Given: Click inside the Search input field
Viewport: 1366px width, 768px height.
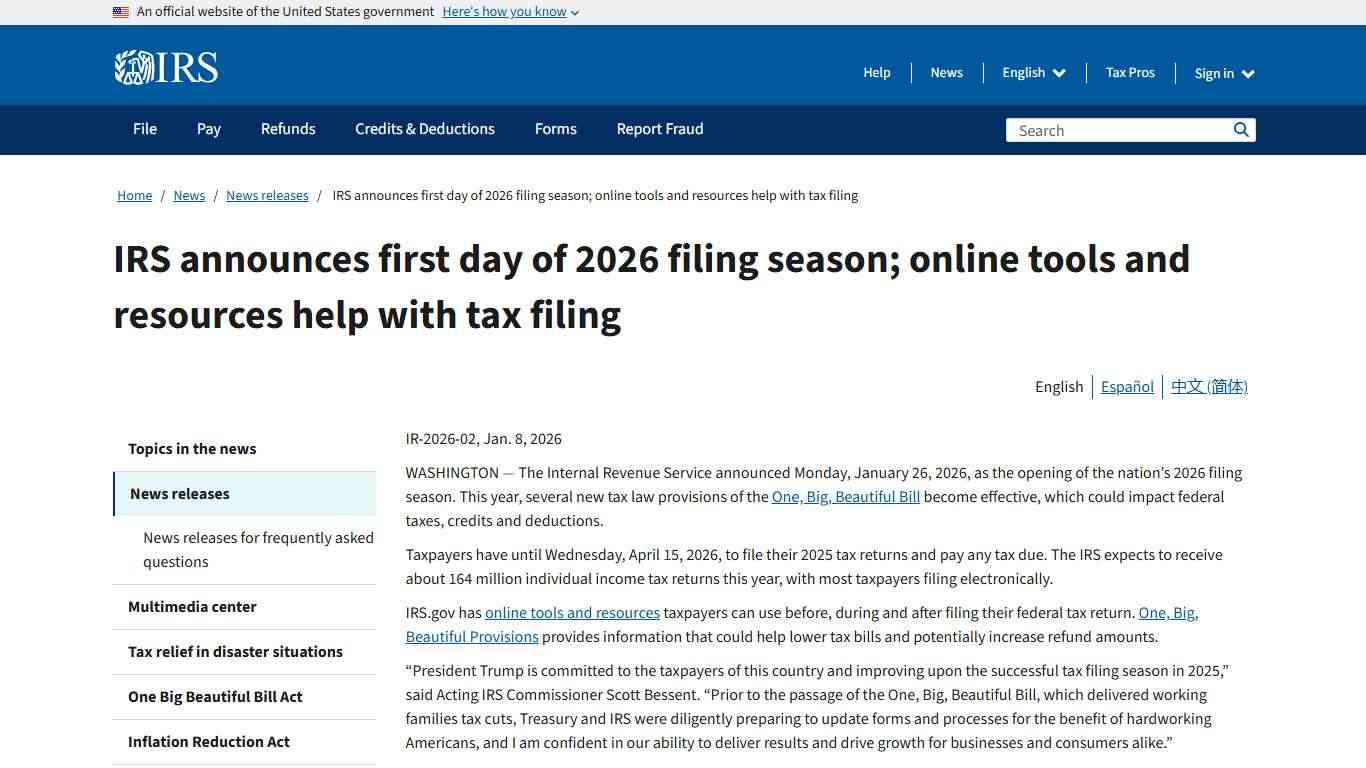Looking at the screenshot, I should click(x=1110, y=129).
